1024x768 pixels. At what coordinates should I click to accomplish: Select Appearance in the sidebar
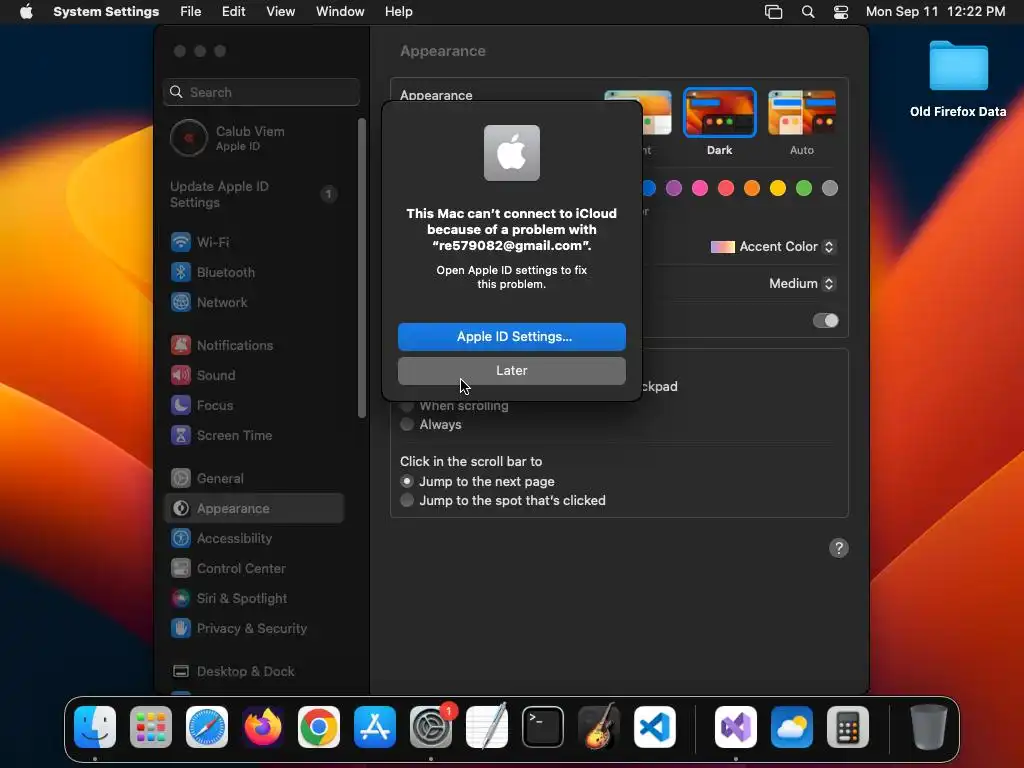pyautogui.click(x=253, y=509)
